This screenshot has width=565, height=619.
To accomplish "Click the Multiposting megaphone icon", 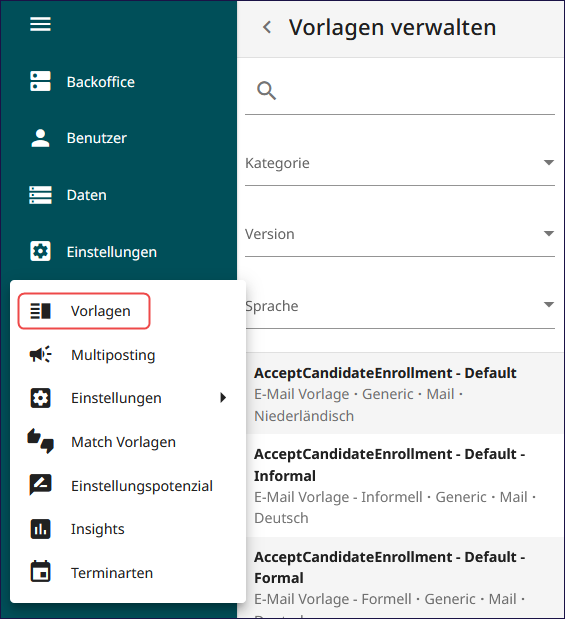I will point(40,355).
